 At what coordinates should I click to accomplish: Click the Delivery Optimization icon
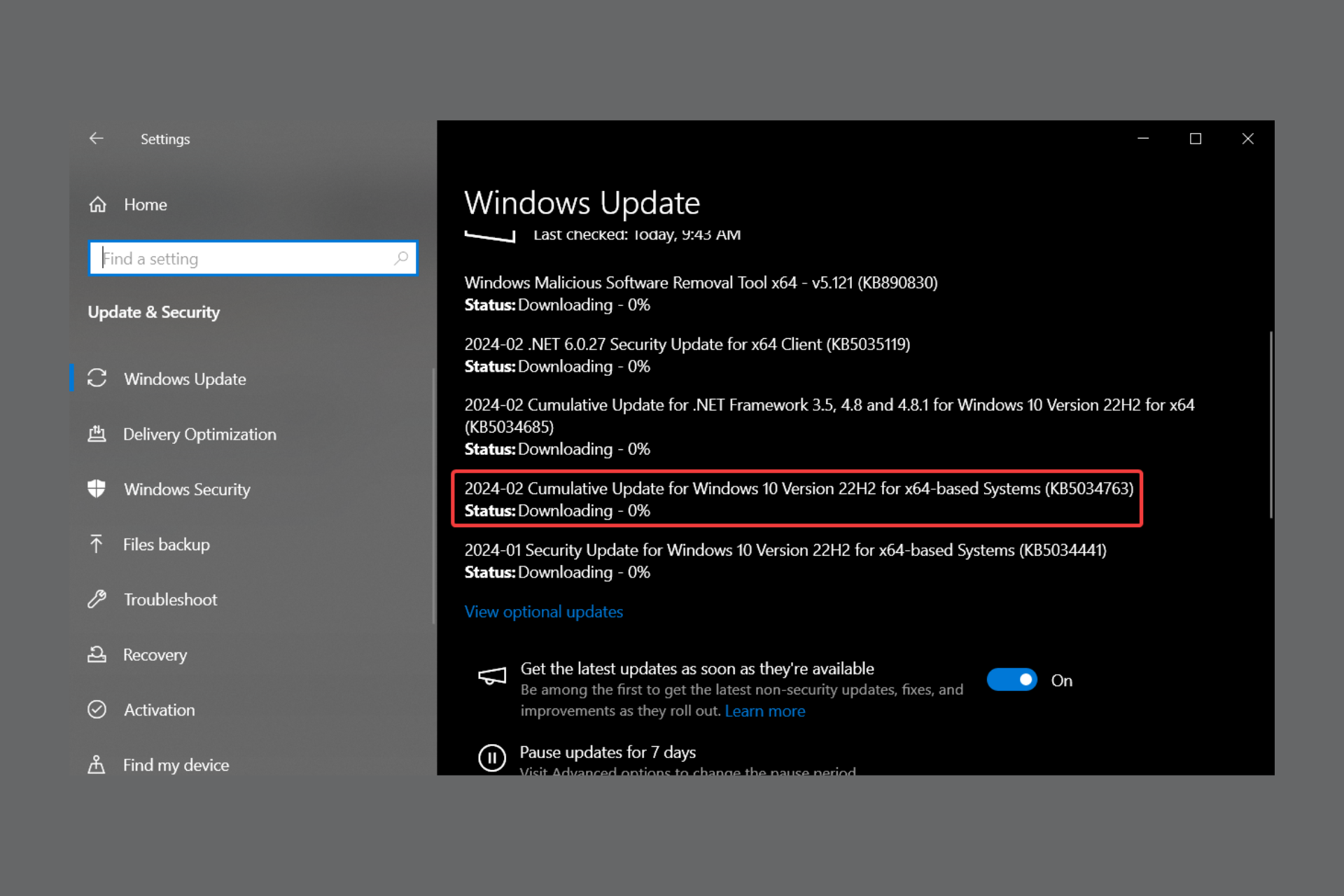(x=97, y=434)
